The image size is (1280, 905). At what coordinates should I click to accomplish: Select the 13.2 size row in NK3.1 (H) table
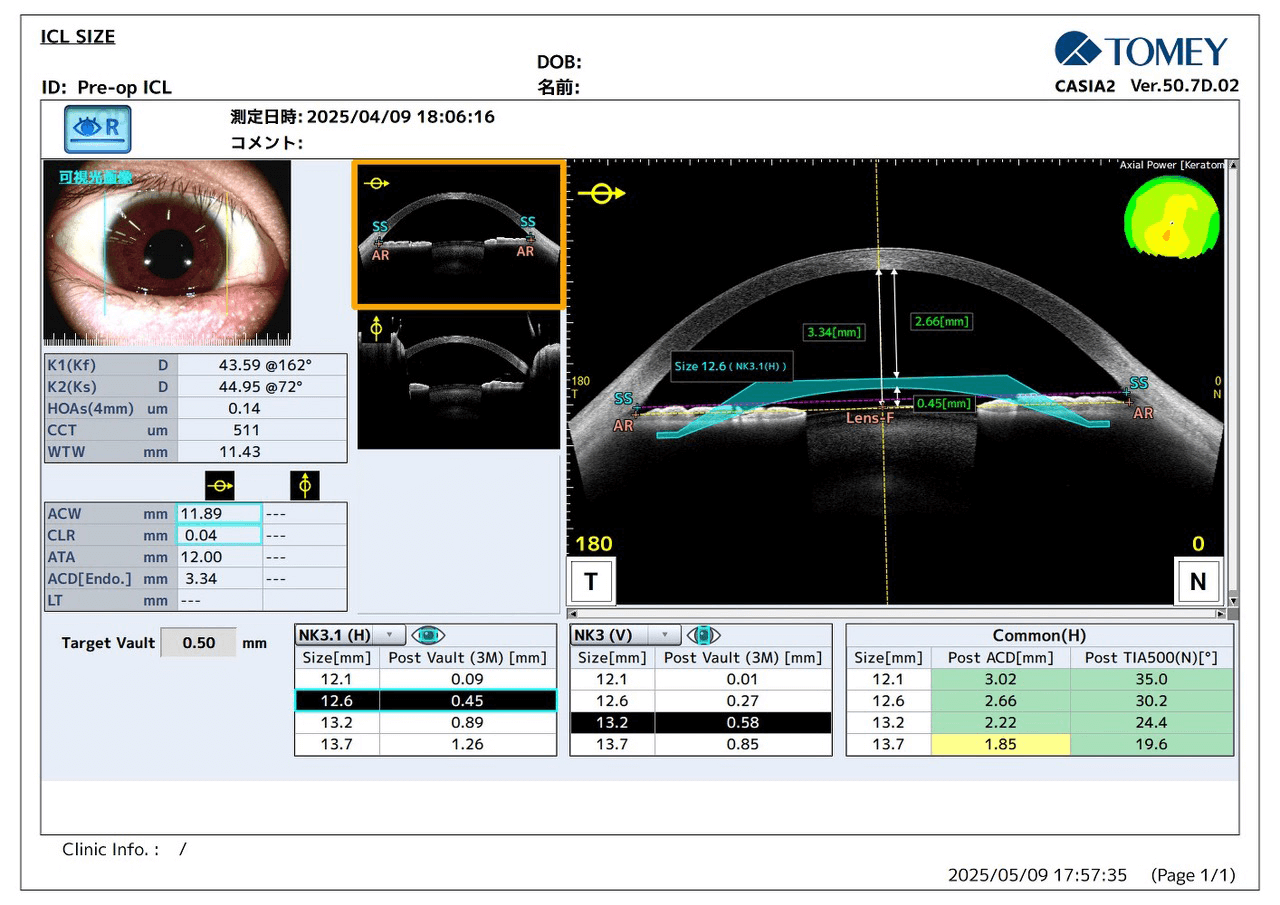[425, 722]
